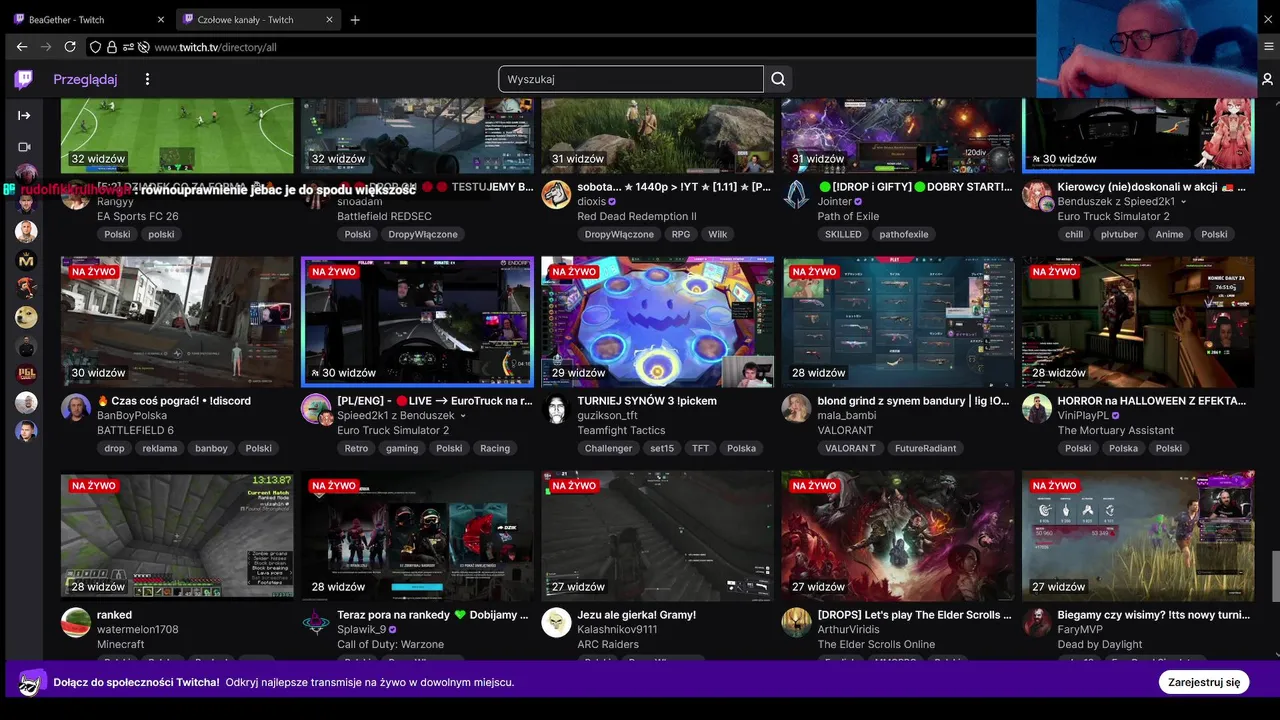
Task: Open mala_bambi VALORANT stream thumbnail
Action: pyautogui.click(x=898, y=322)
